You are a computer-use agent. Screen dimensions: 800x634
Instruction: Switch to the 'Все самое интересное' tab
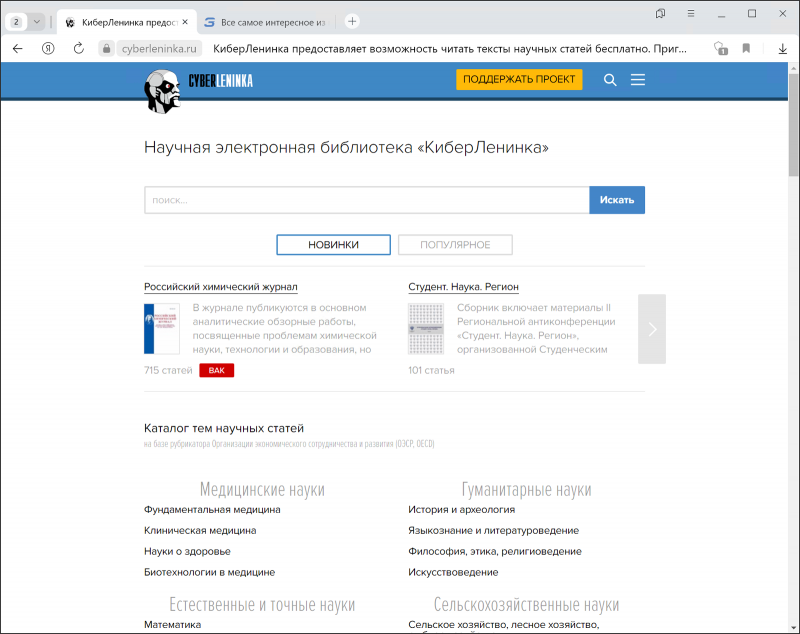pos(265,22)
